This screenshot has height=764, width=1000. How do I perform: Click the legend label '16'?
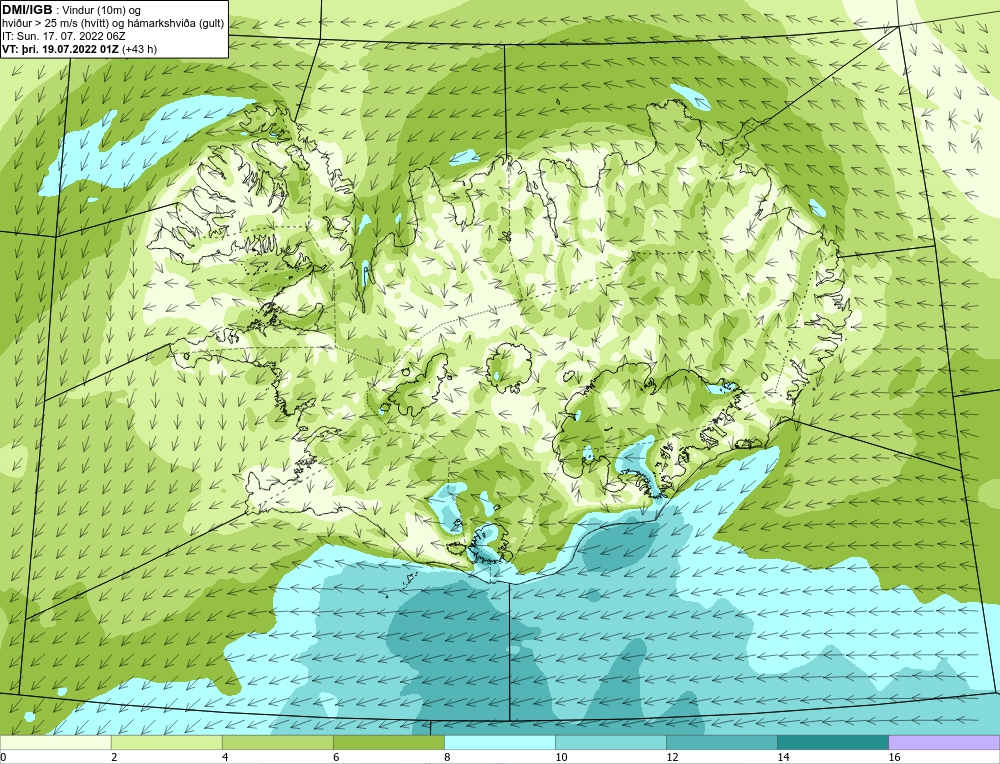pyautogui.click(x=894, y=757)
